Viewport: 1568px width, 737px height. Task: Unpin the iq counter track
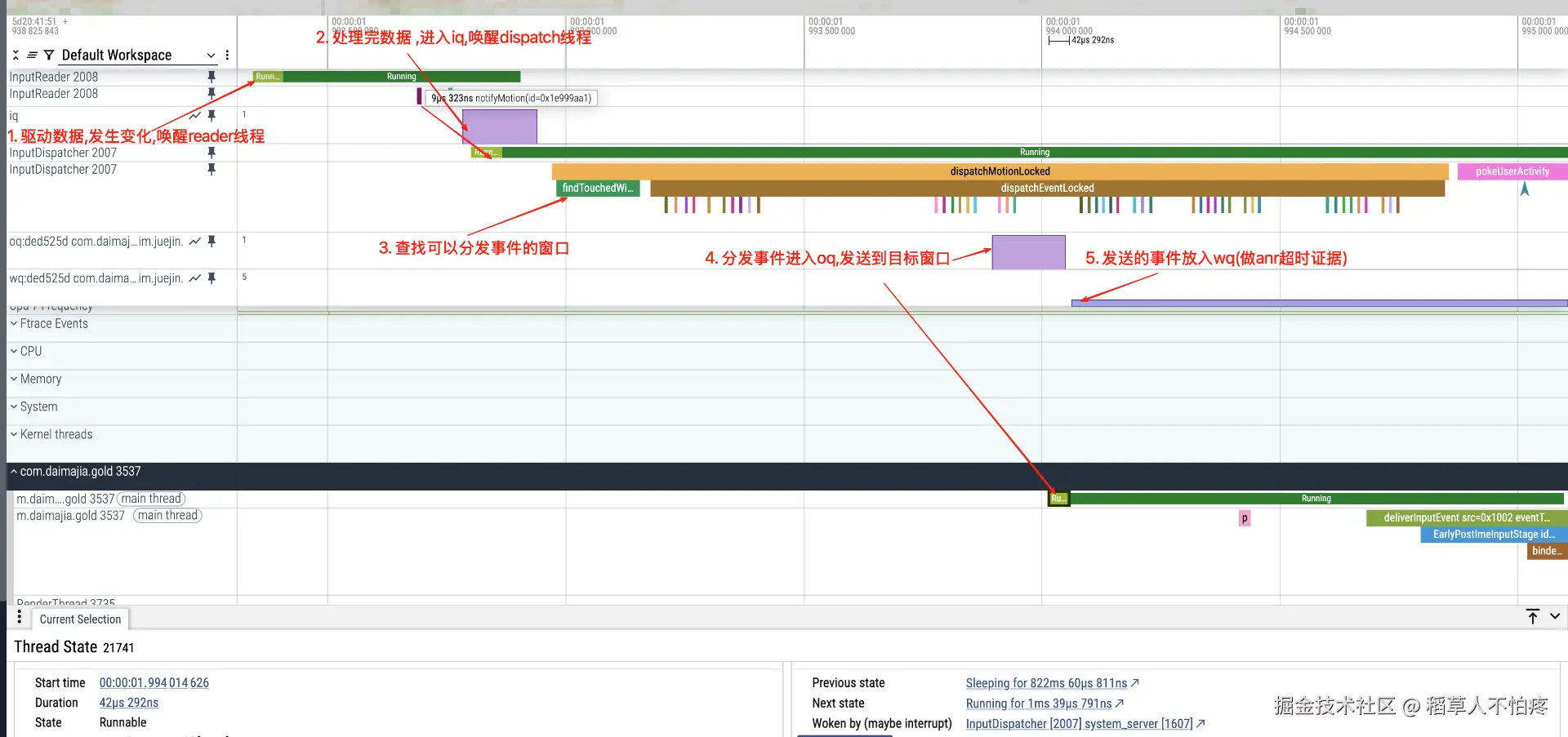(x=212, y=116)
